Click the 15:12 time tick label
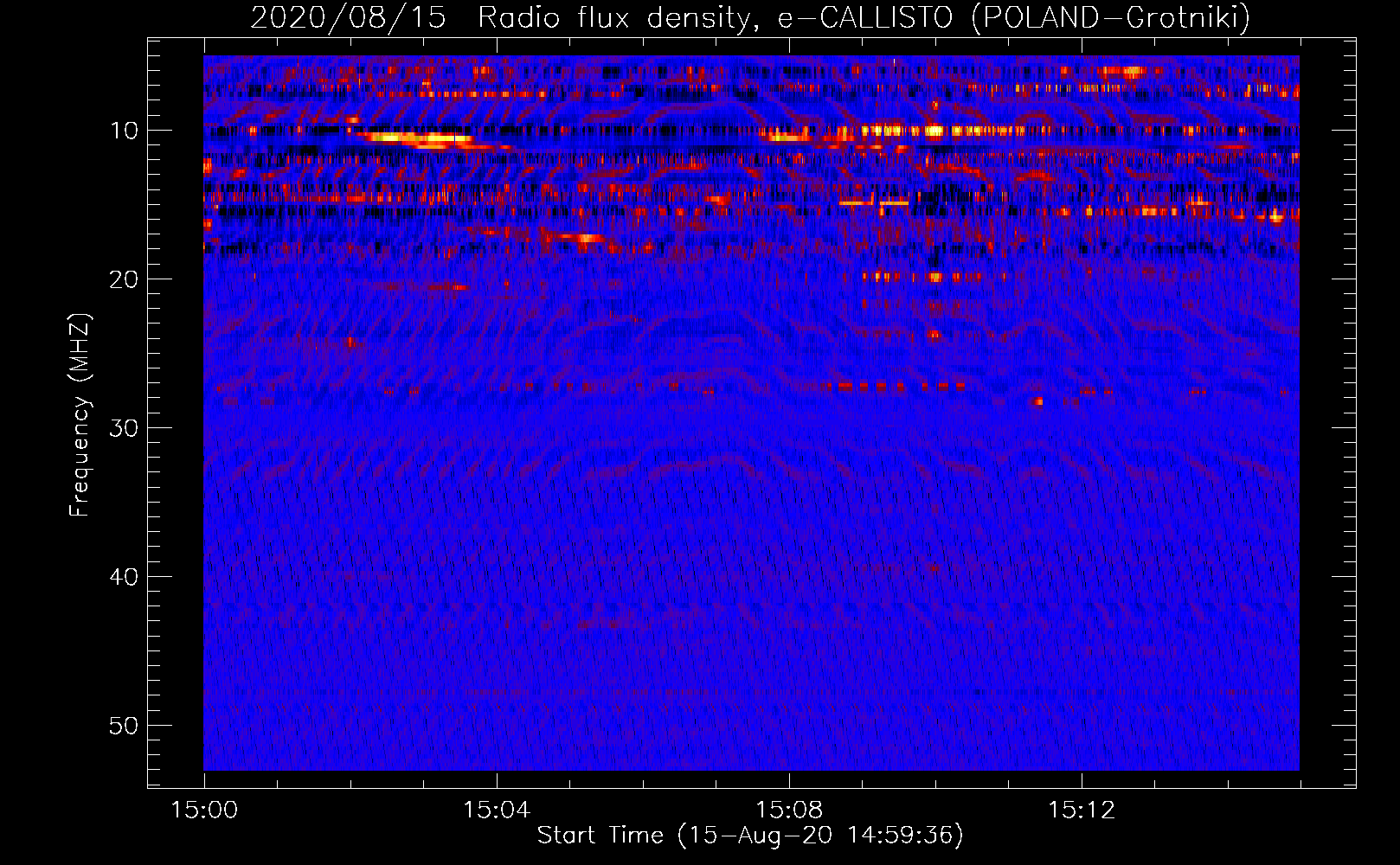1400x865 pixels. pyautogui.click(x=1082, y=811)
